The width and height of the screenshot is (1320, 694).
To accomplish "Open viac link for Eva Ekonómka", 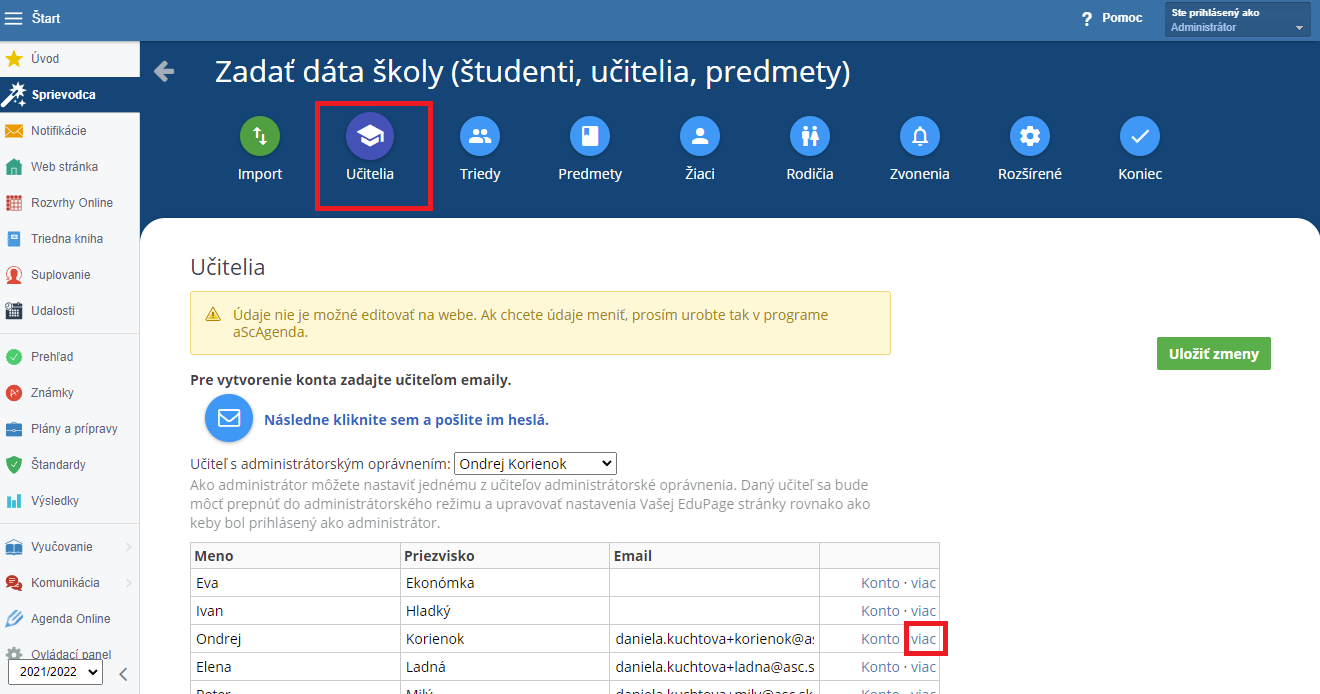I will click(x=923, y=583).
